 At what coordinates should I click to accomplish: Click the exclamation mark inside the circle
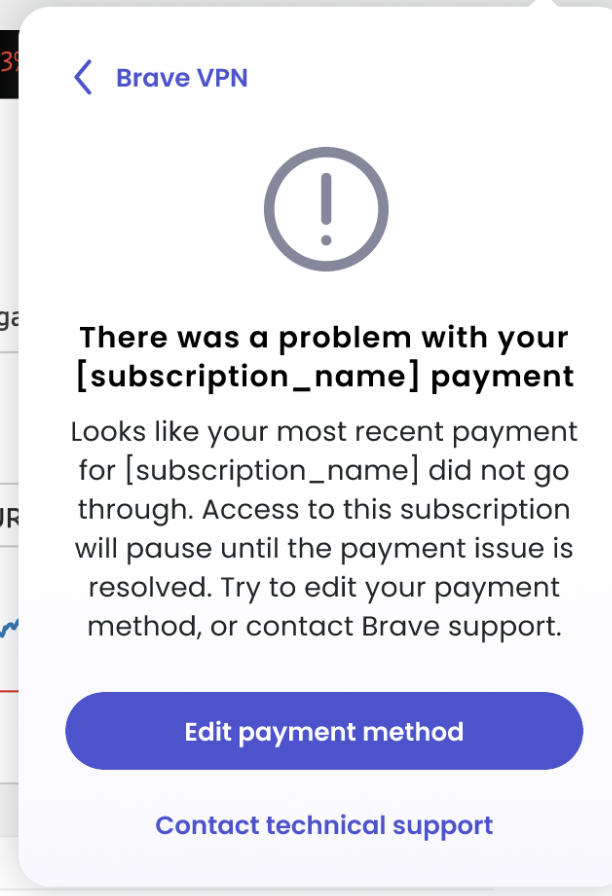coord(325,205)
